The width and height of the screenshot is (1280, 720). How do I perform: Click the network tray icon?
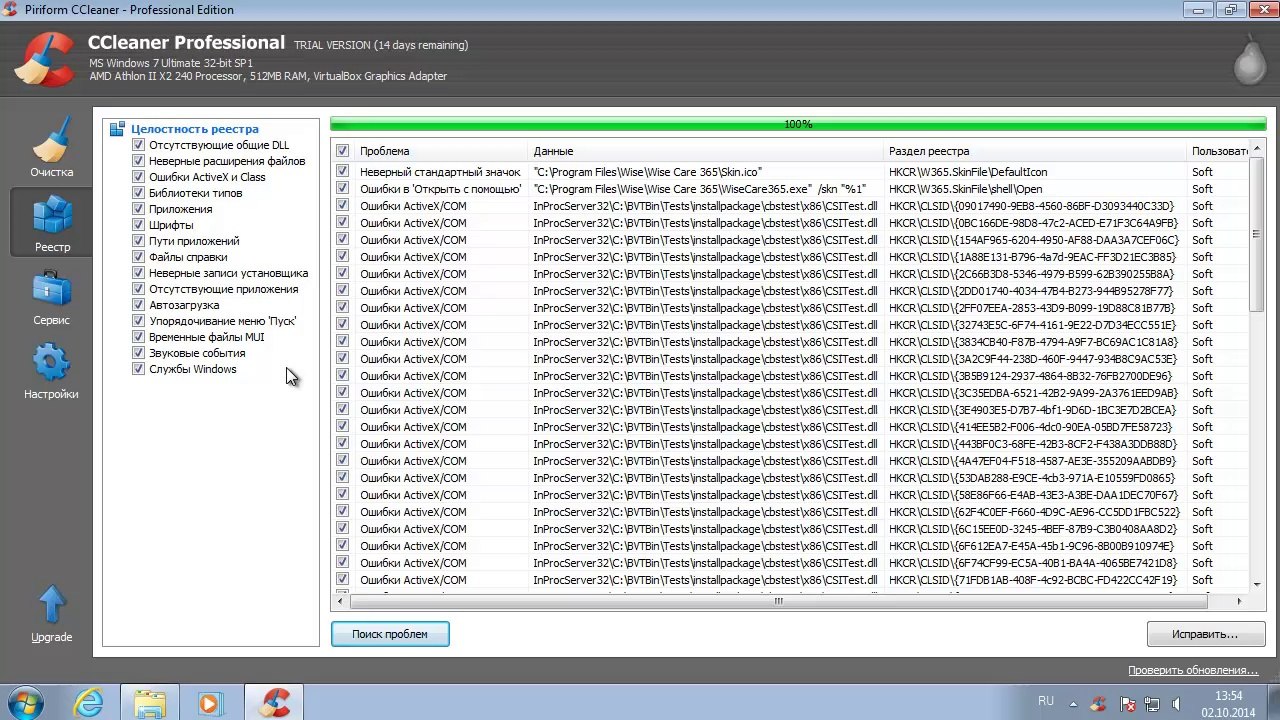[x=1152, y=703]
